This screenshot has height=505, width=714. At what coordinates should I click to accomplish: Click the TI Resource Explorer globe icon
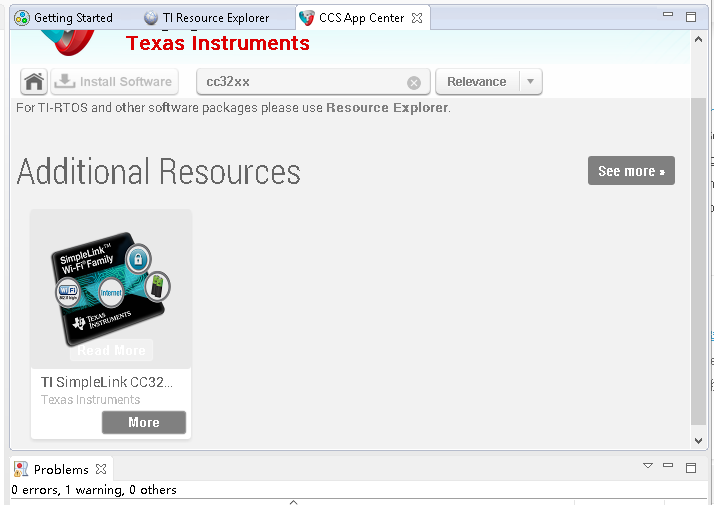tap(151, 18)
